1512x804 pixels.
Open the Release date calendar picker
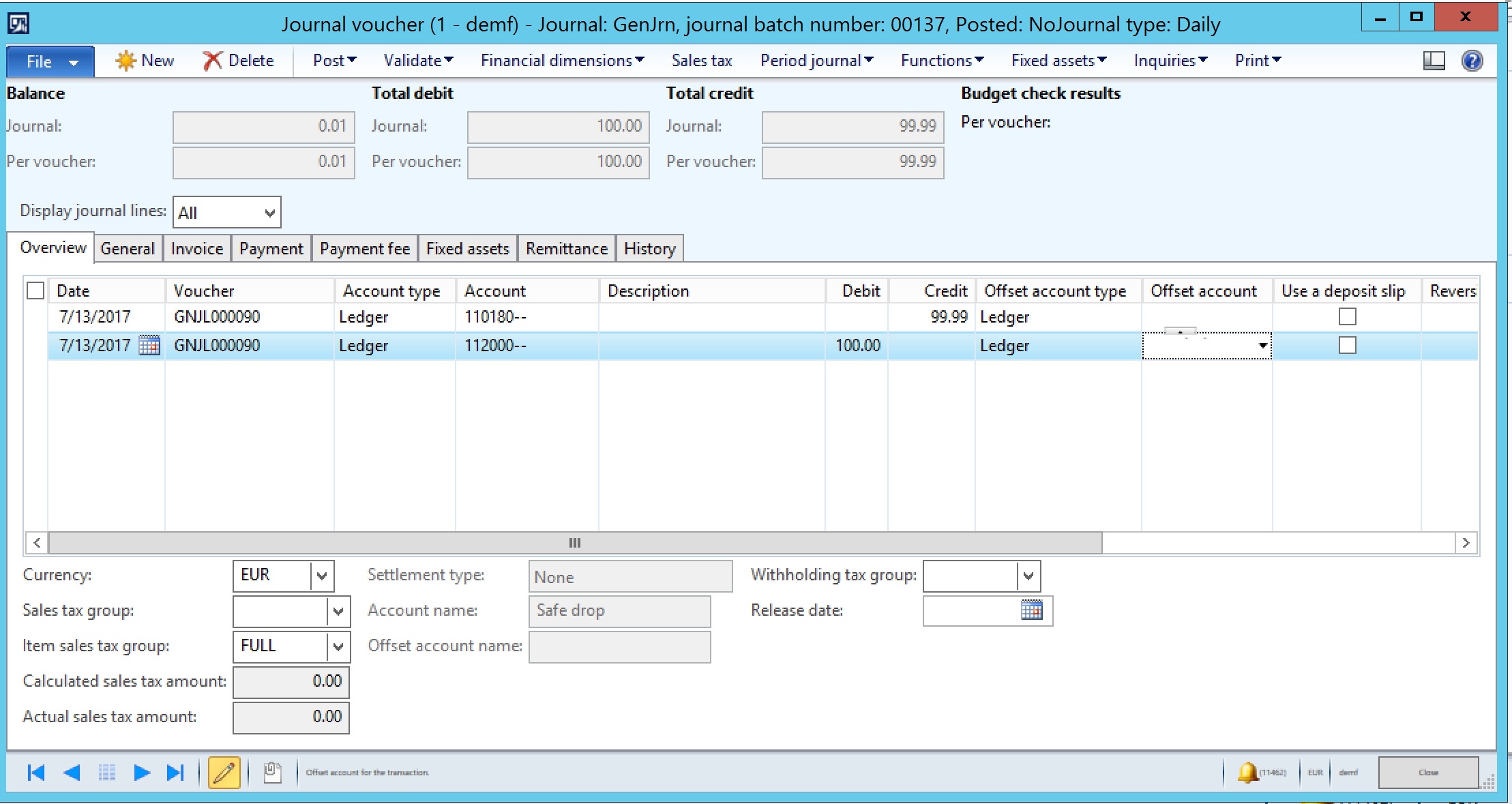click(1031, 610)
